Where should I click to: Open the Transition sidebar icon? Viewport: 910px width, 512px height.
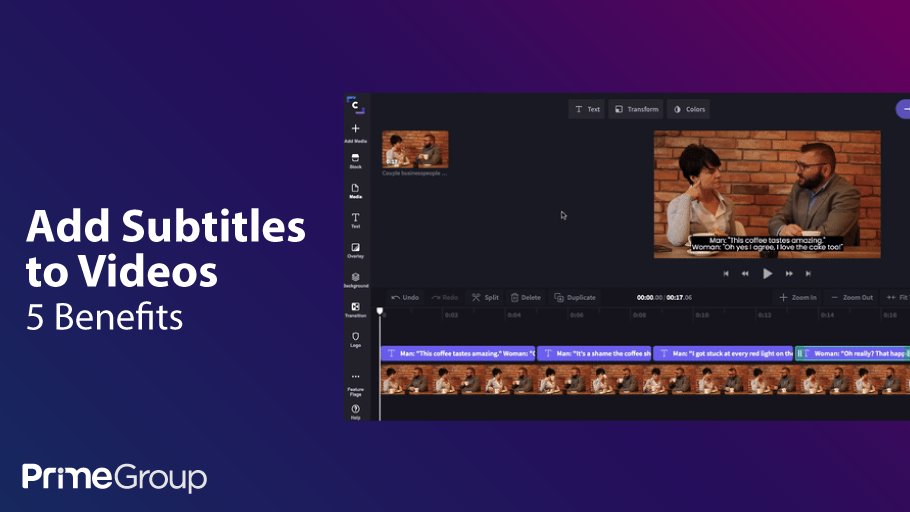[x=356, y=310]
